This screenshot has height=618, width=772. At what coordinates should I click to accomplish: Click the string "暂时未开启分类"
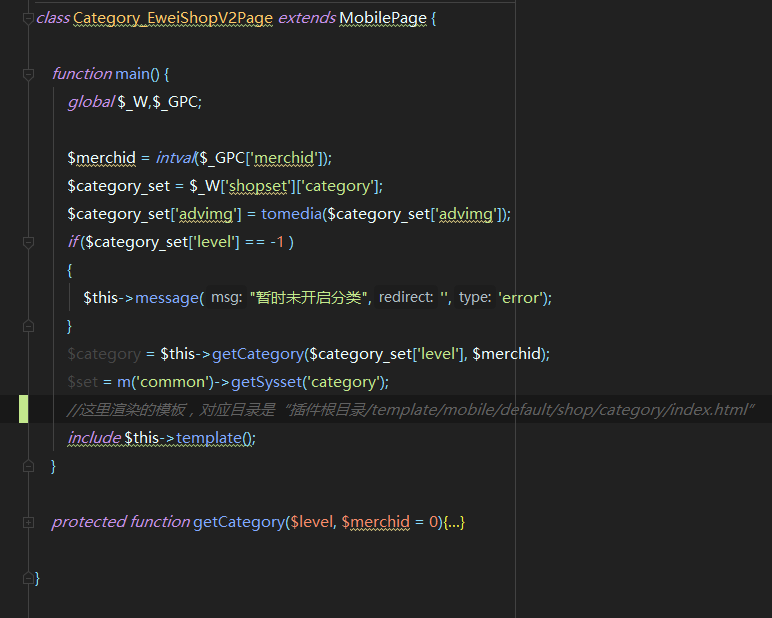(x=309, y=298)
